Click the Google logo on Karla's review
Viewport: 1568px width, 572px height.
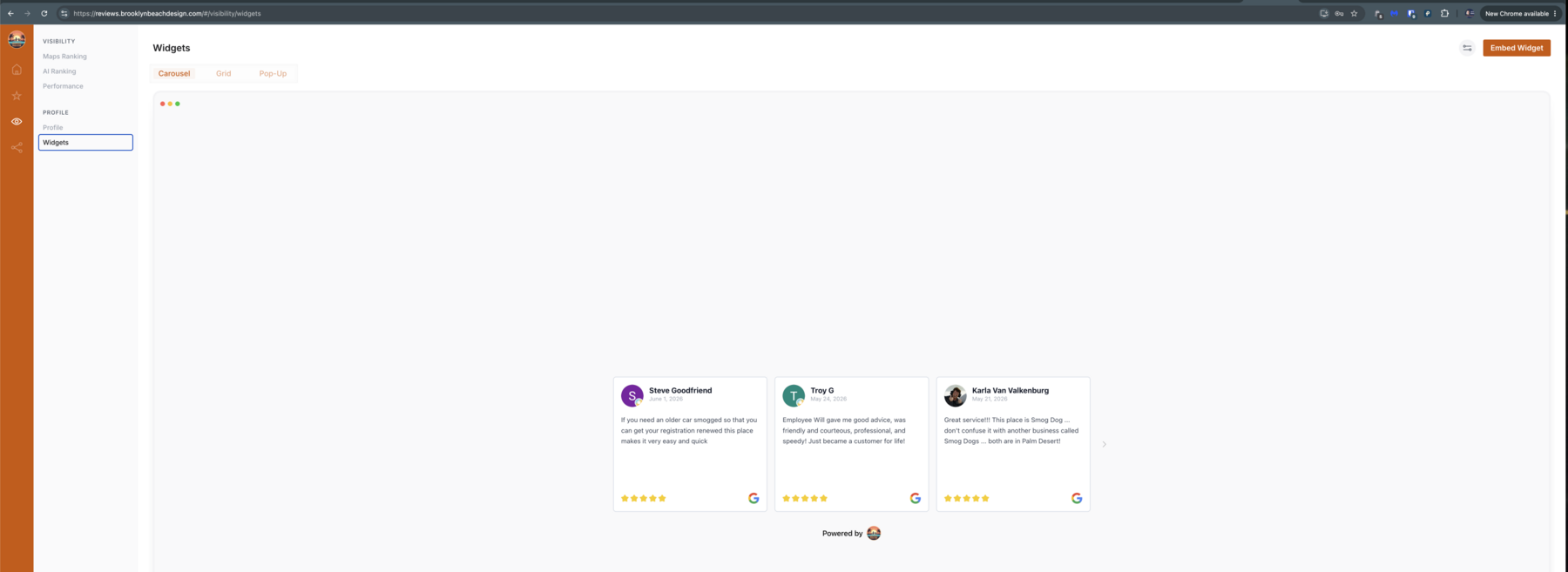click(x=1077, y=498)
